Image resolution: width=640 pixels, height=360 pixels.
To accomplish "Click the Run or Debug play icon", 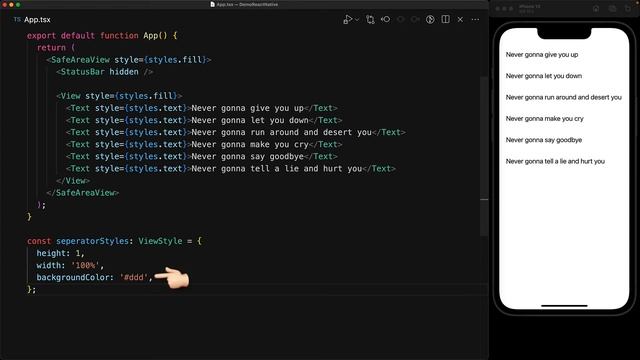I will (x=347, y=20).
